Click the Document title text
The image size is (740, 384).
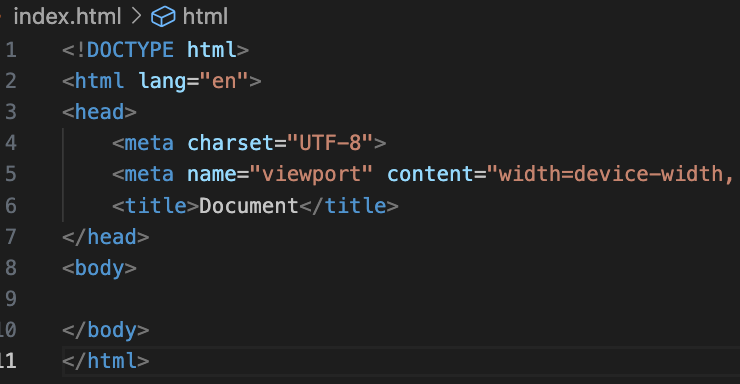click(x=249, y=206)
